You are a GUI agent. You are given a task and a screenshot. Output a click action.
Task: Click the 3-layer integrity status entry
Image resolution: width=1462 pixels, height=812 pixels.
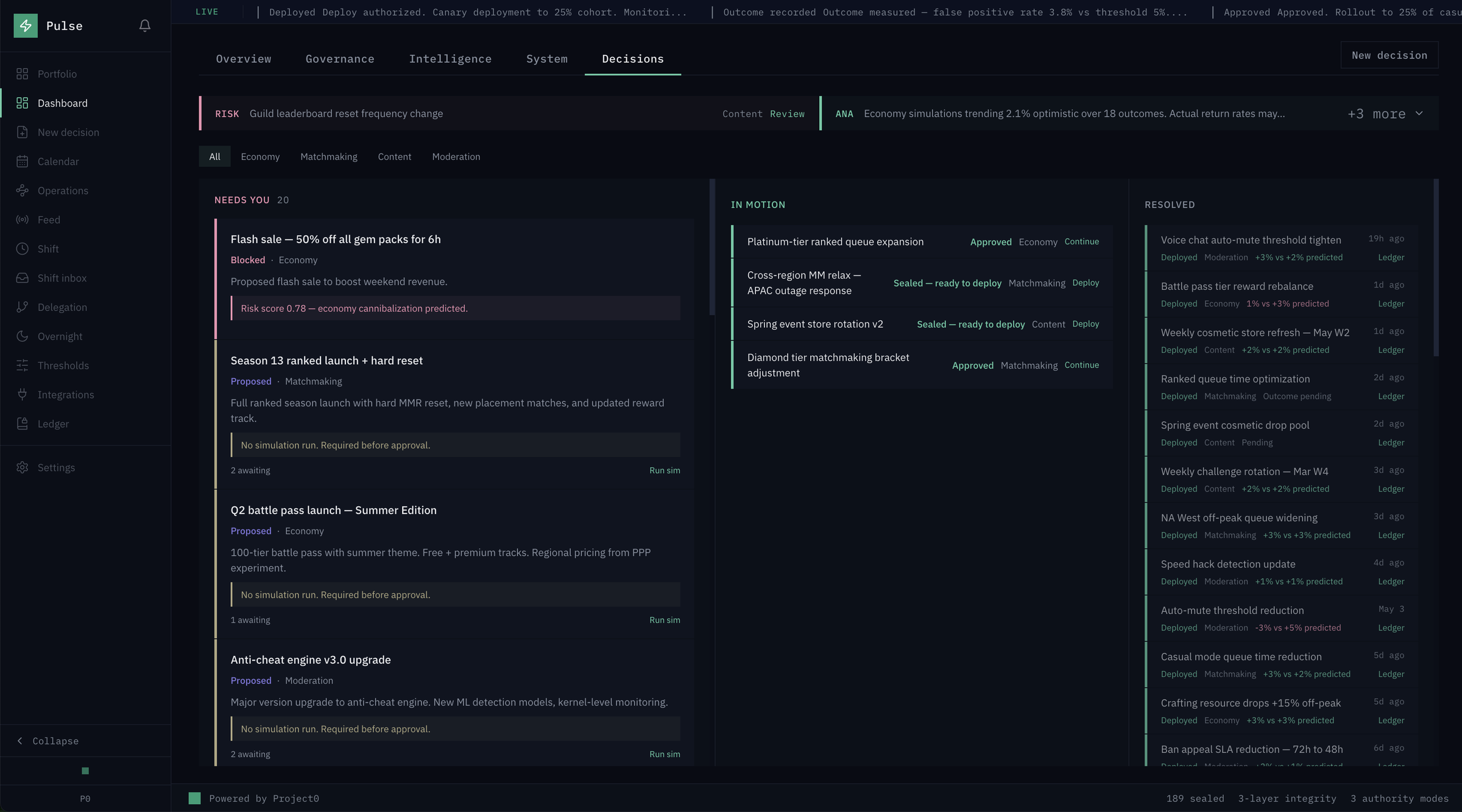(x=1287, y=799)
